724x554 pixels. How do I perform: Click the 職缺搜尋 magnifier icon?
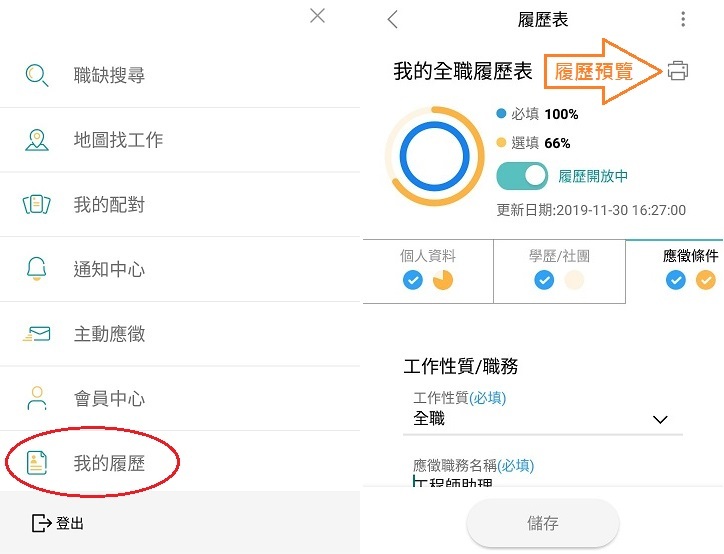pos(37,75)
